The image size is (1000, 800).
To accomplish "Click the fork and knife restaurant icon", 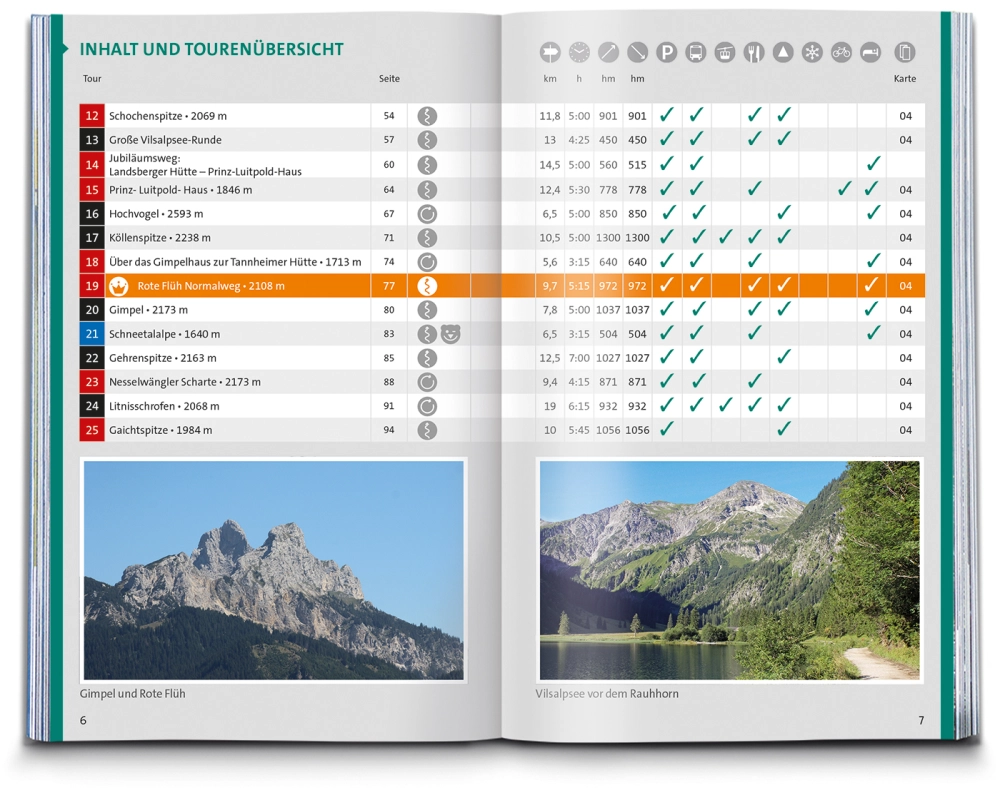I will click(x=754, y=53).
